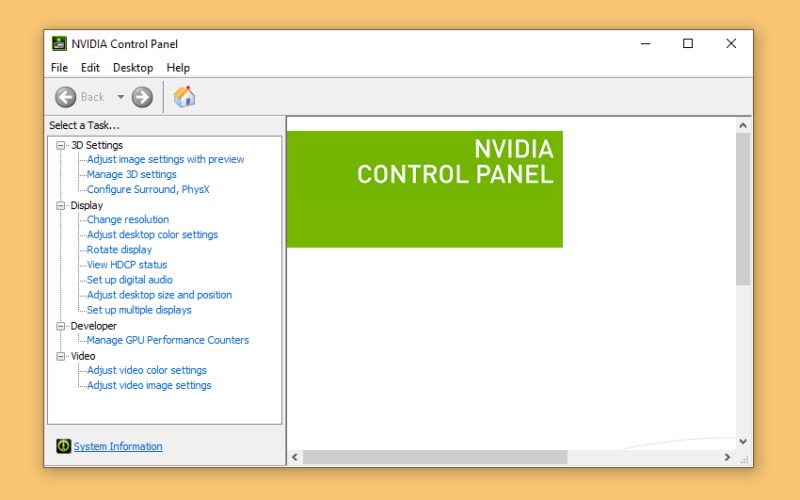The height and width of the screenshot is (500, 800).
Task: Select Manage GPU Performance Counters
Action: (168, 340)
